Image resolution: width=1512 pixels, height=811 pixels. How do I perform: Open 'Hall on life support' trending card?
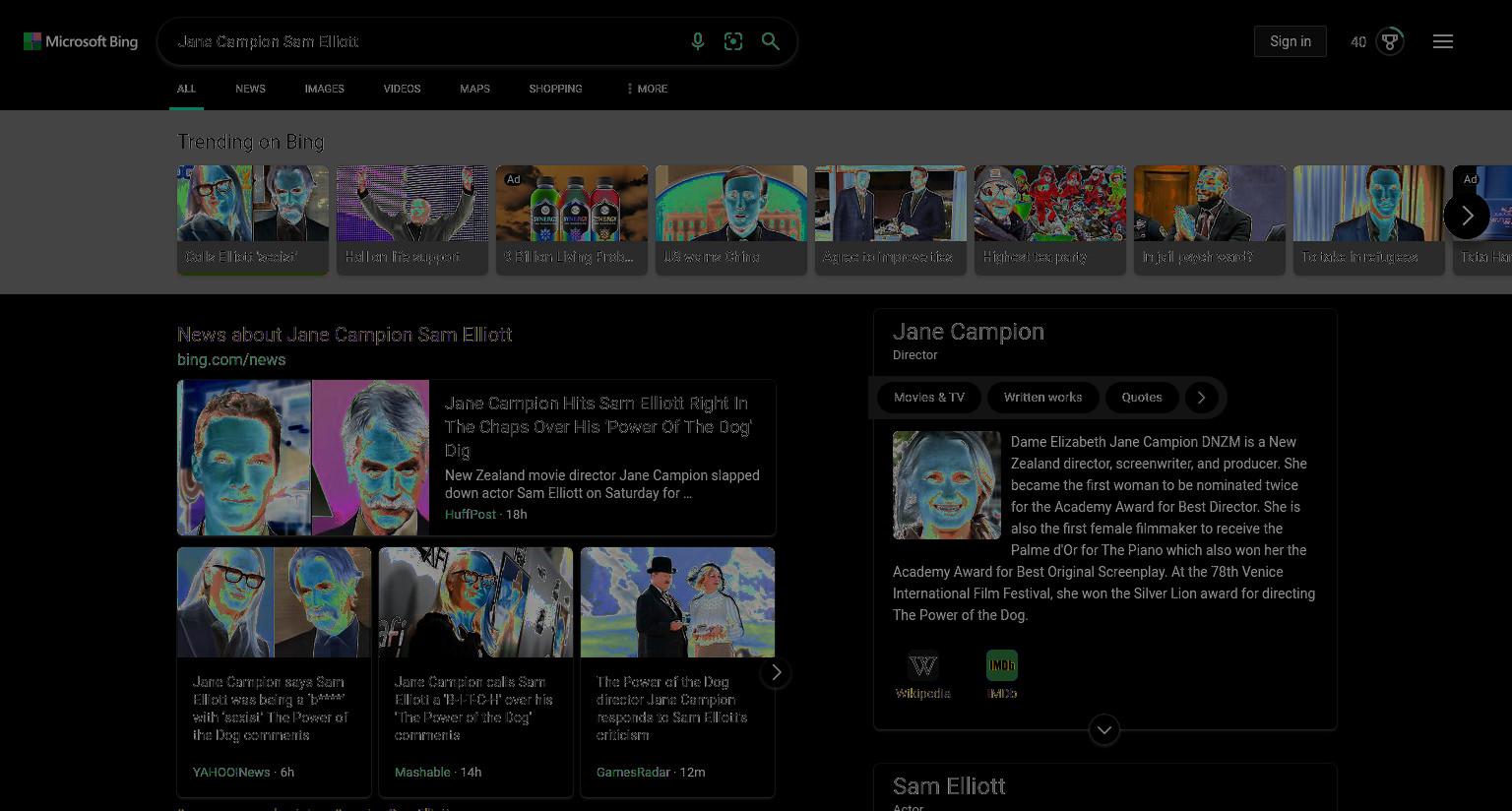click(412, 219)
